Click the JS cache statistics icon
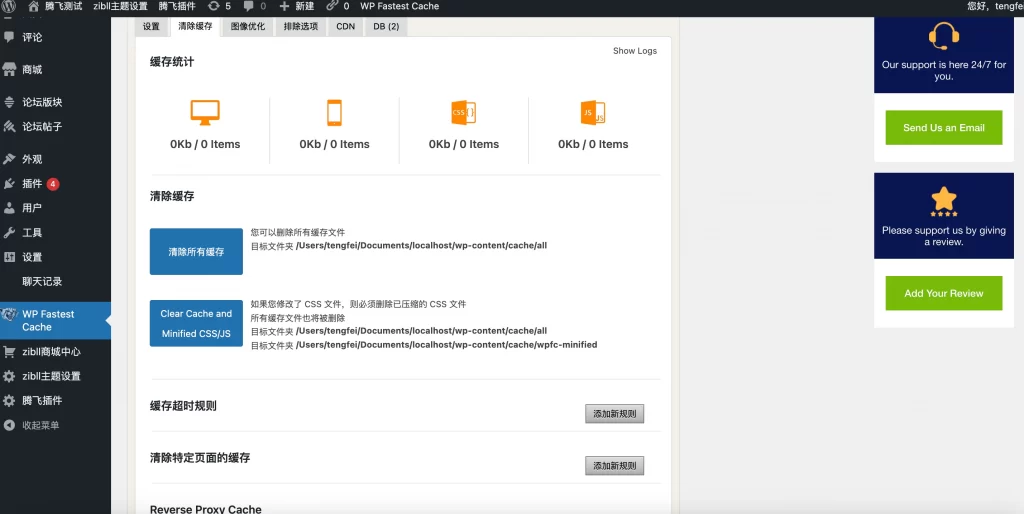The image size is (1024, 514). click(x=592, y=112)
